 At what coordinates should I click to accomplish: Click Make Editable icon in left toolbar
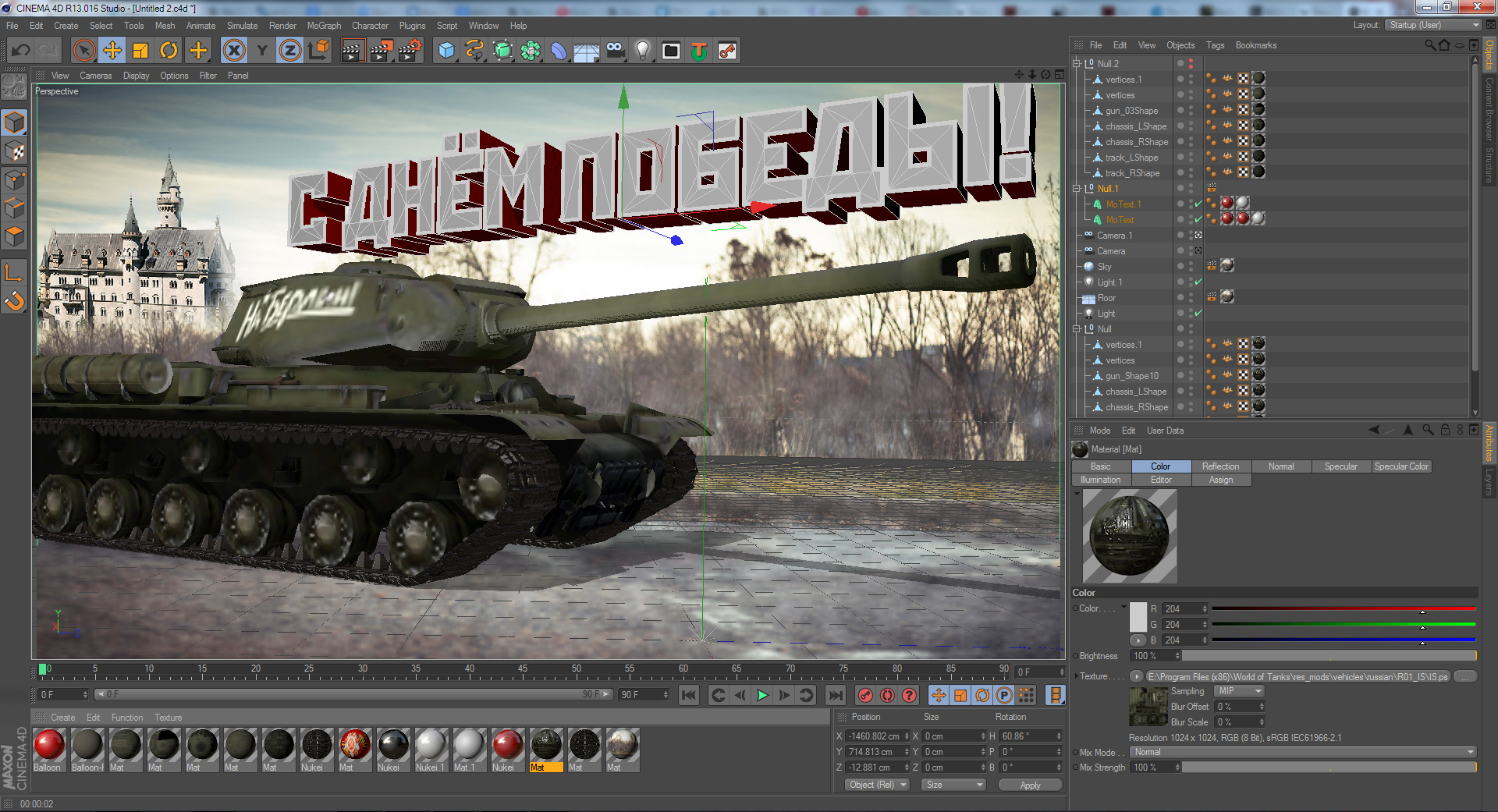[x=14, y=87]
